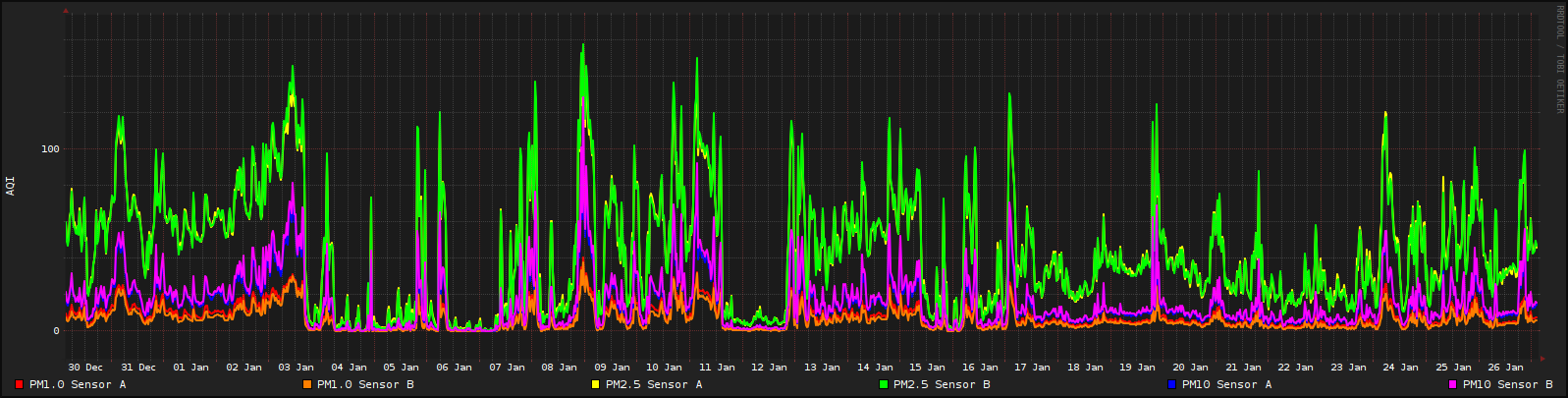1568x398 pixels.
Task: Click the '30 Dec' date label
Action: pyautogui.click(x=85, y=368)
